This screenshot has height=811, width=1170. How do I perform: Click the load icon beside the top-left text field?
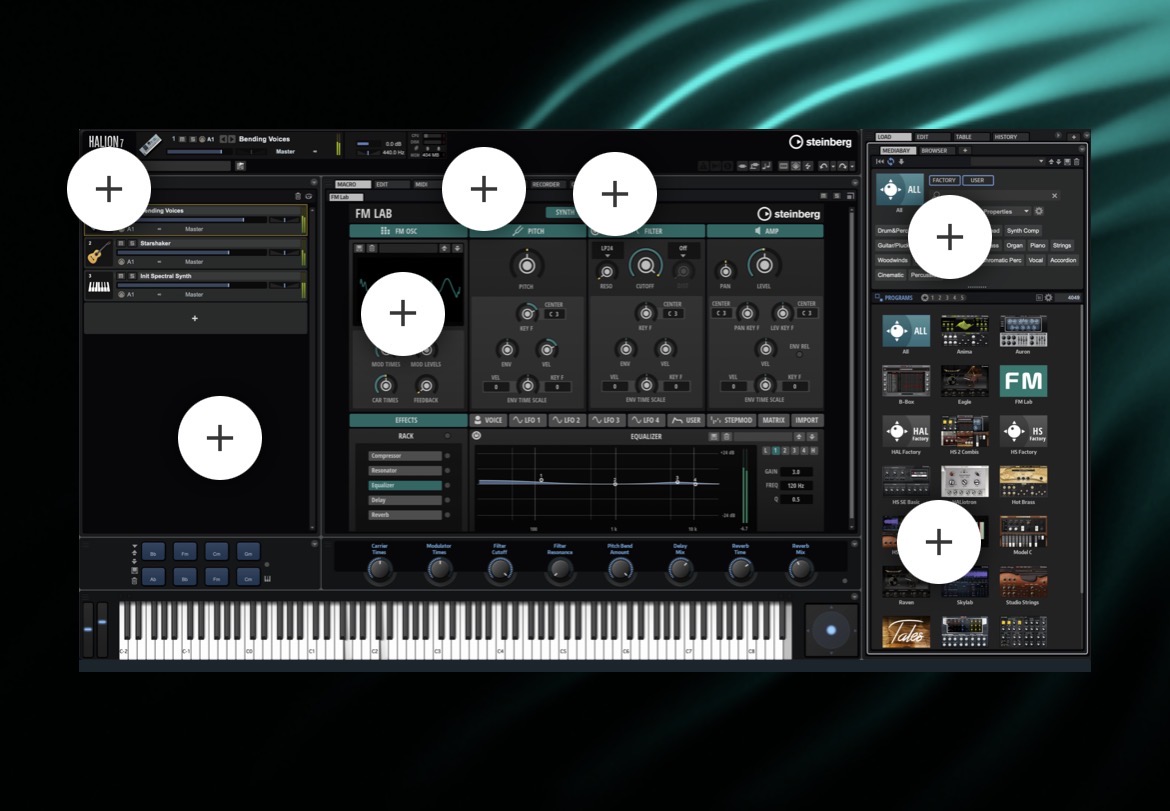coord(240,166)
